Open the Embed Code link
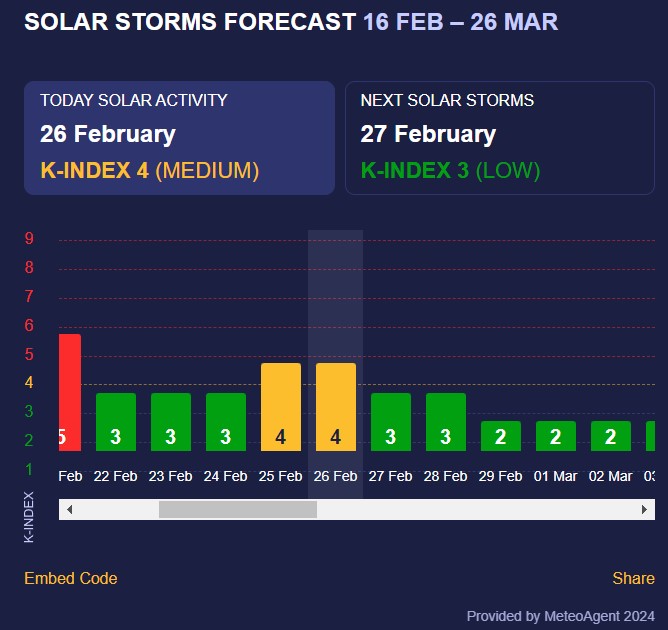 click(x=71, y=578)
